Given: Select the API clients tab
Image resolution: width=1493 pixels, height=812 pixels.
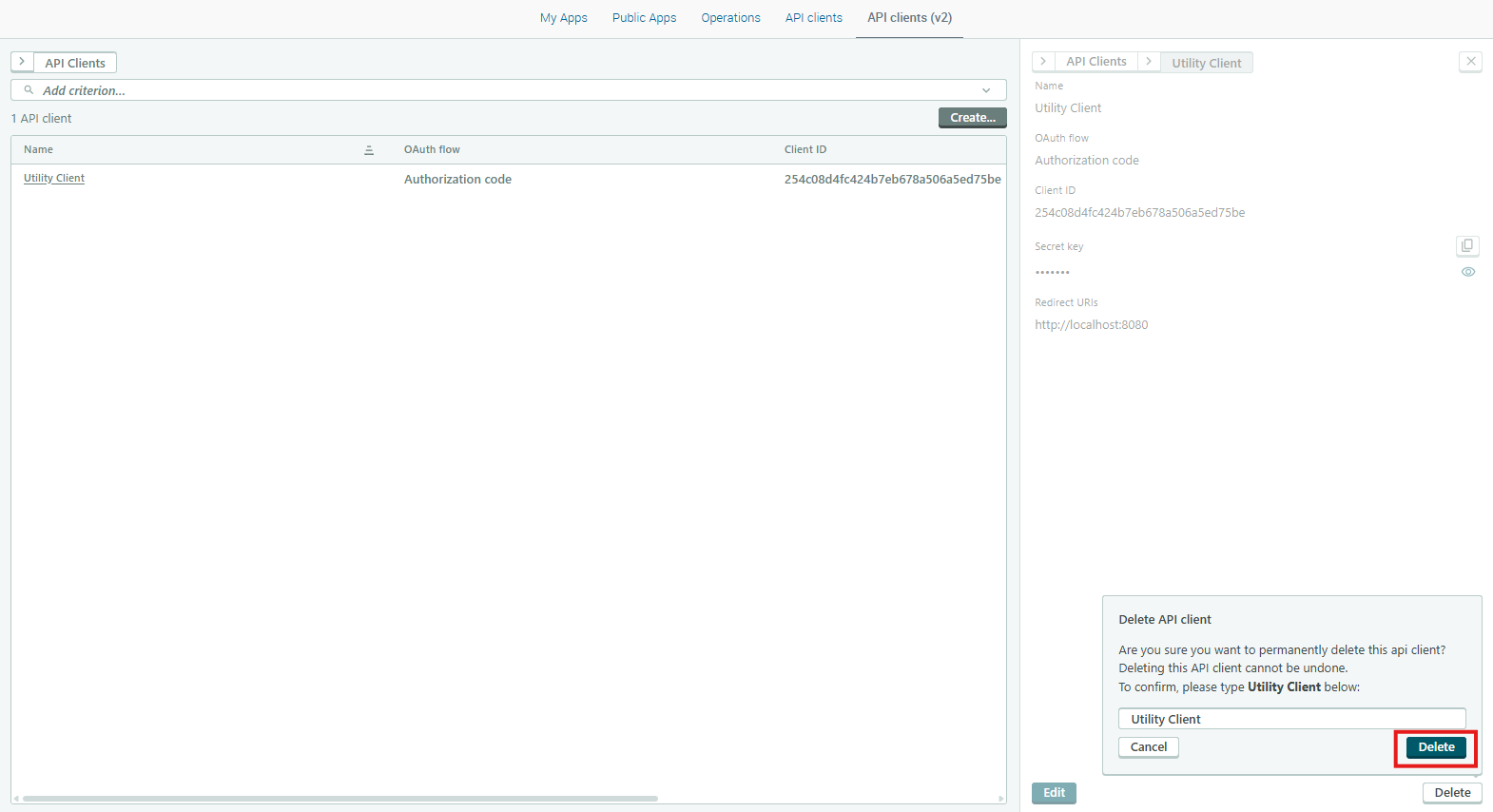Looking at the screenshot, I should pyautogui.click(x=813, y=18).
